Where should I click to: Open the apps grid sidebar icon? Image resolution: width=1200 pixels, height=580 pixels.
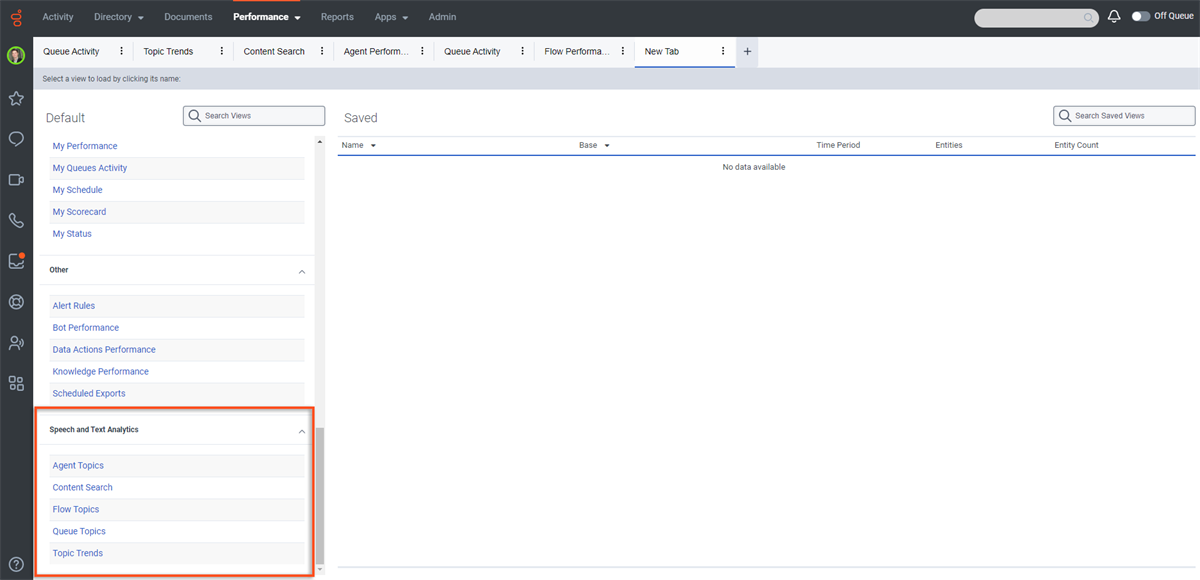click(x=15, y=383)
